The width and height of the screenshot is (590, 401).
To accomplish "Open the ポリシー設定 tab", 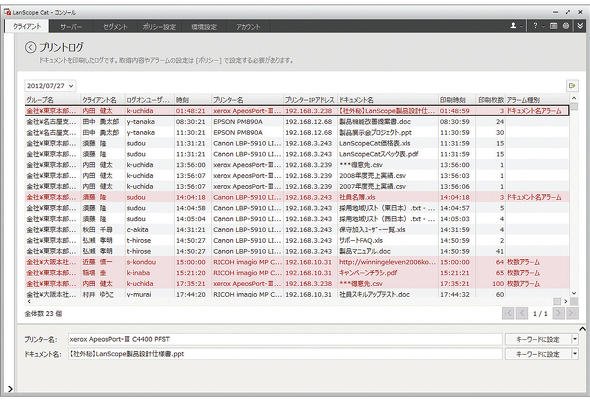I will 159,27.
